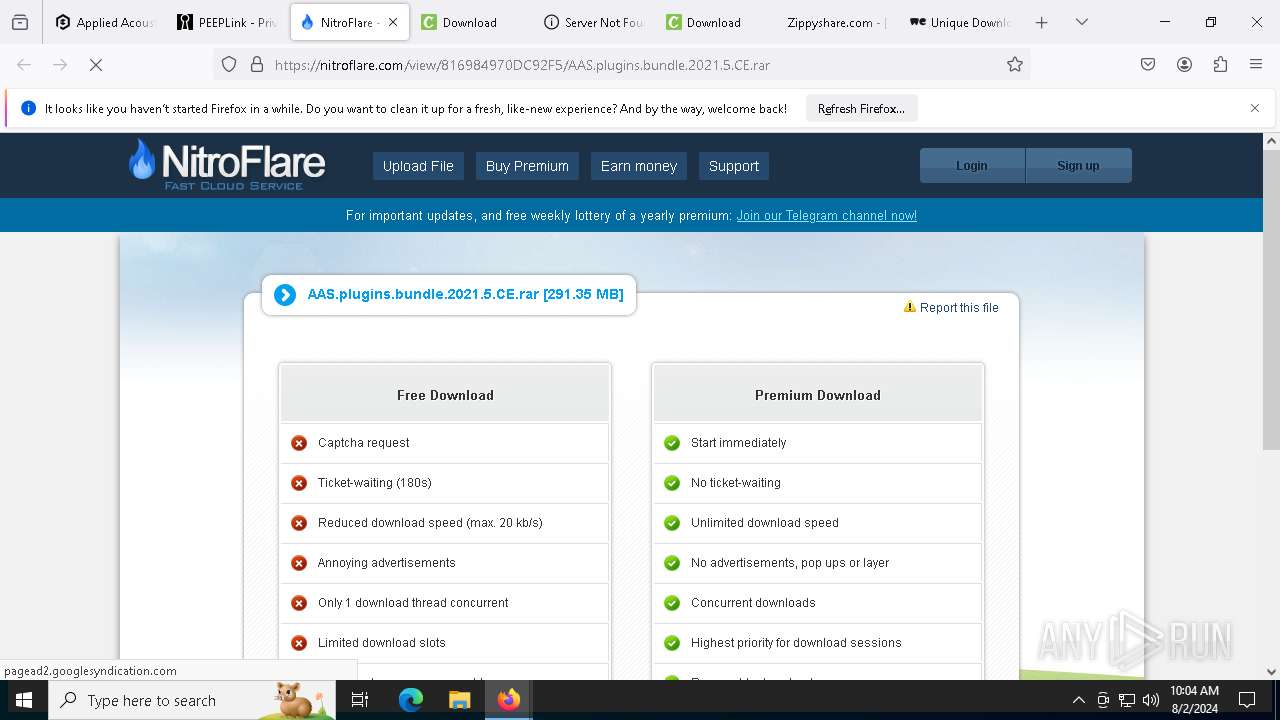The height and width of the screenshot is (720, 1280).
Task: Click the Sign up button
Action: pyautogui.click(x=1078, y=166)
